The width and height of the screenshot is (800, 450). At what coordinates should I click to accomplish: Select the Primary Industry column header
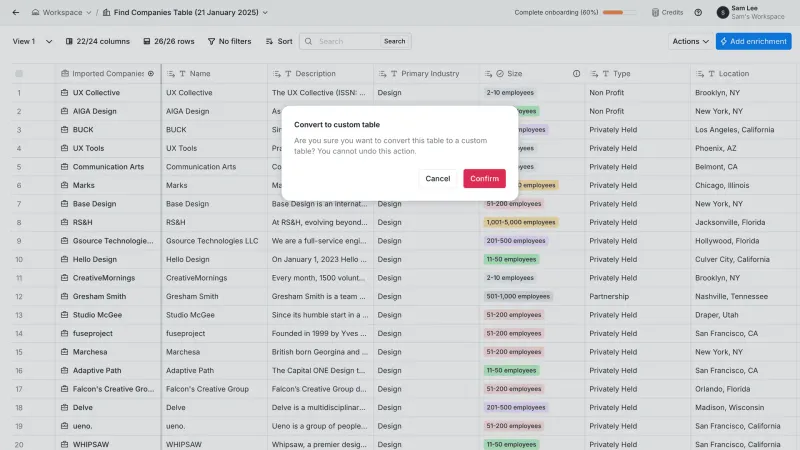pyautogui.click(x=426, y=73)
